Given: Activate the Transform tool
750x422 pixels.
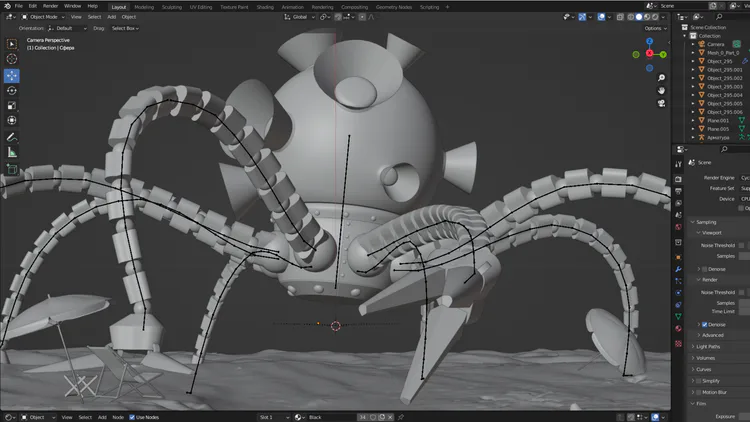Looking at the screenshot, I should [x=12, y=120].
